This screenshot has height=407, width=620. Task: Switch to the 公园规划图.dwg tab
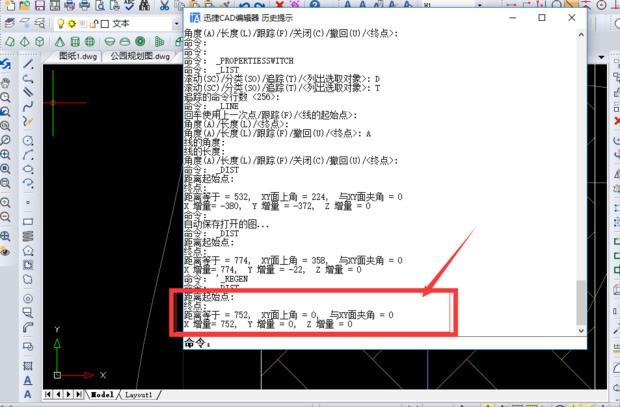tap(139, 57)
